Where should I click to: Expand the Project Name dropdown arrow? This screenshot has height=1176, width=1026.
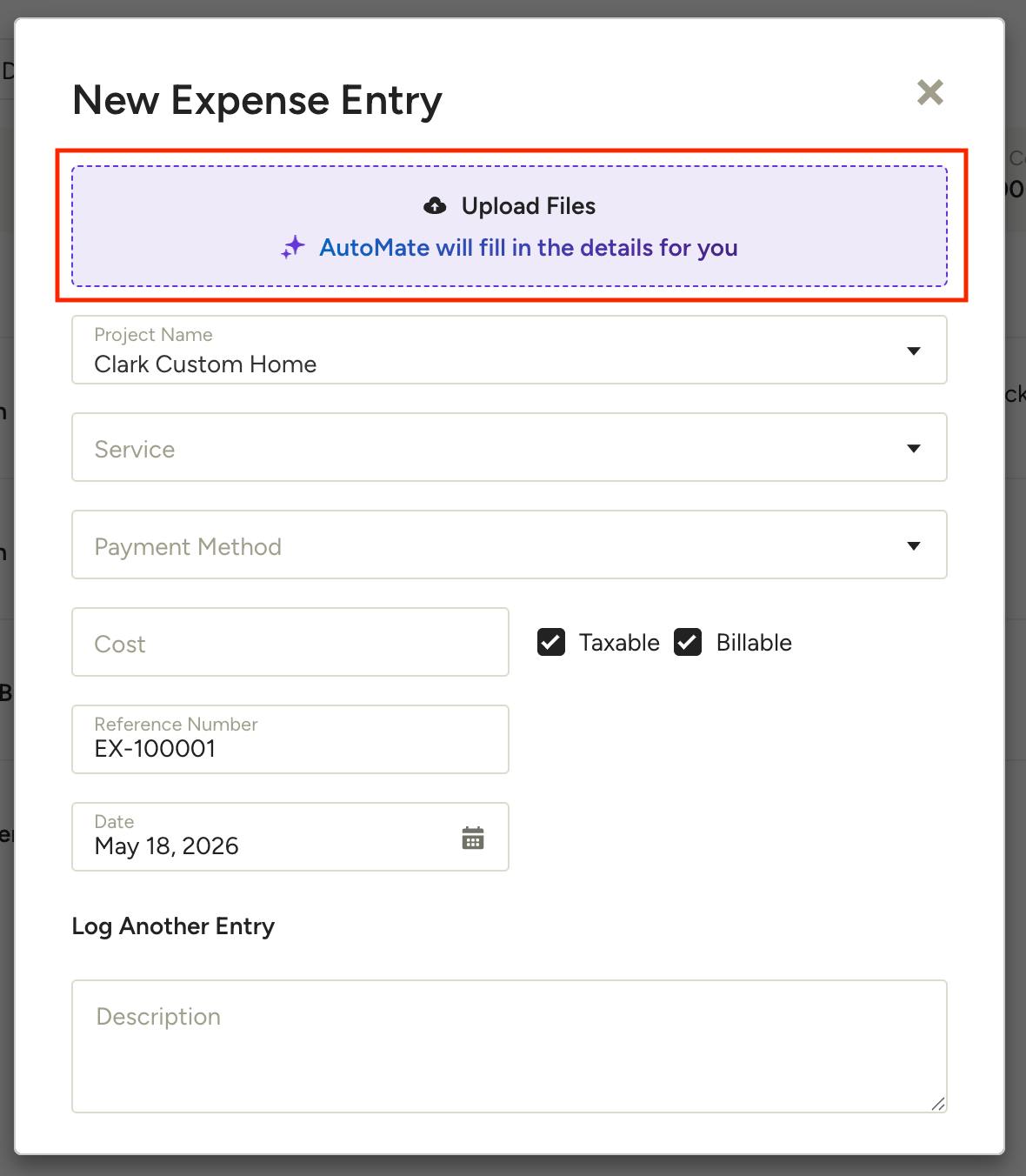coord(914,351)
